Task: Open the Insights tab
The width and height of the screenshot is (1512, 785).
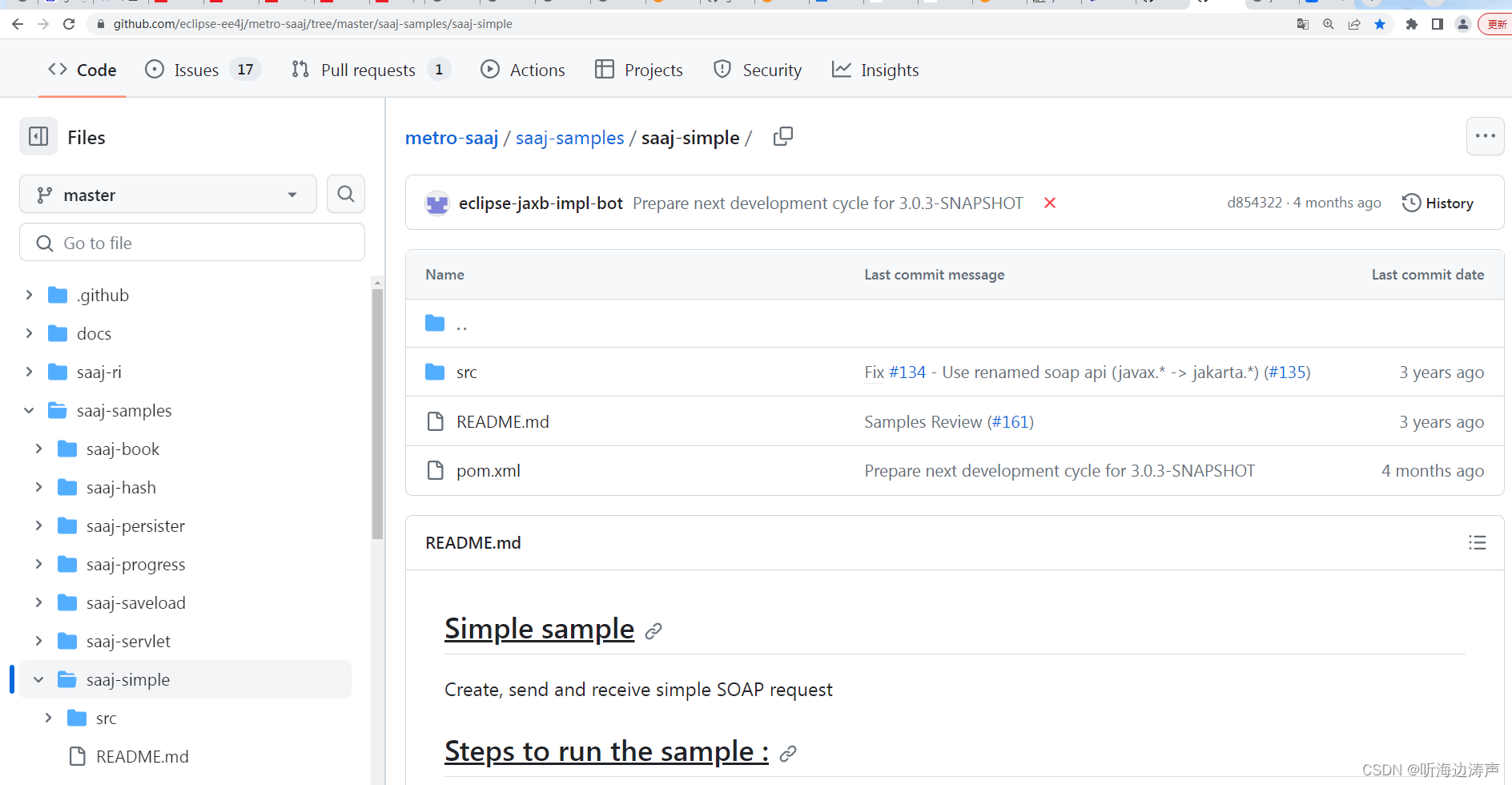Action: click(875, 70)
